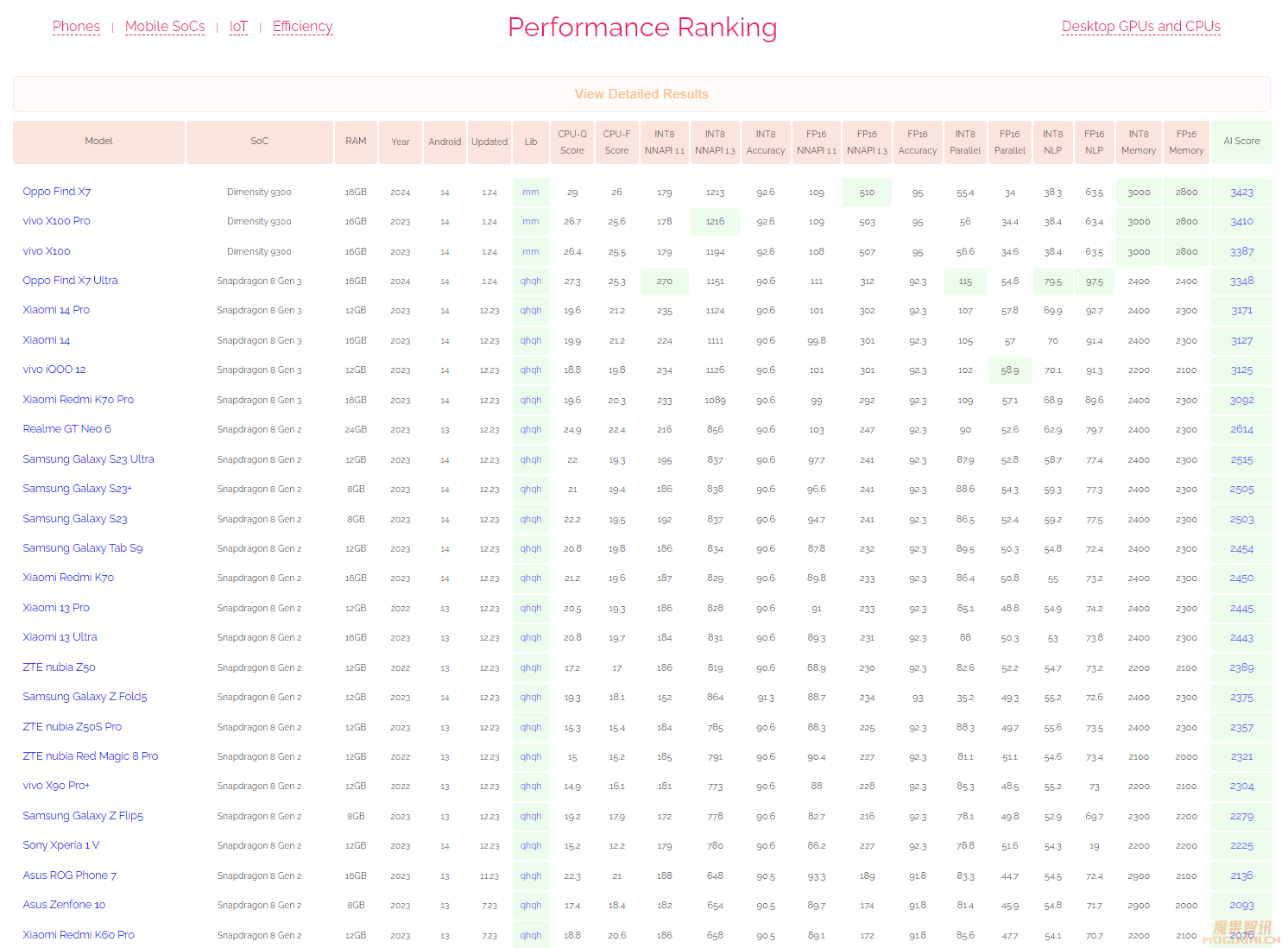This screenshot has width=1288, height=948.
Task: Click the Android column header
Action: (x=445, y=142)
